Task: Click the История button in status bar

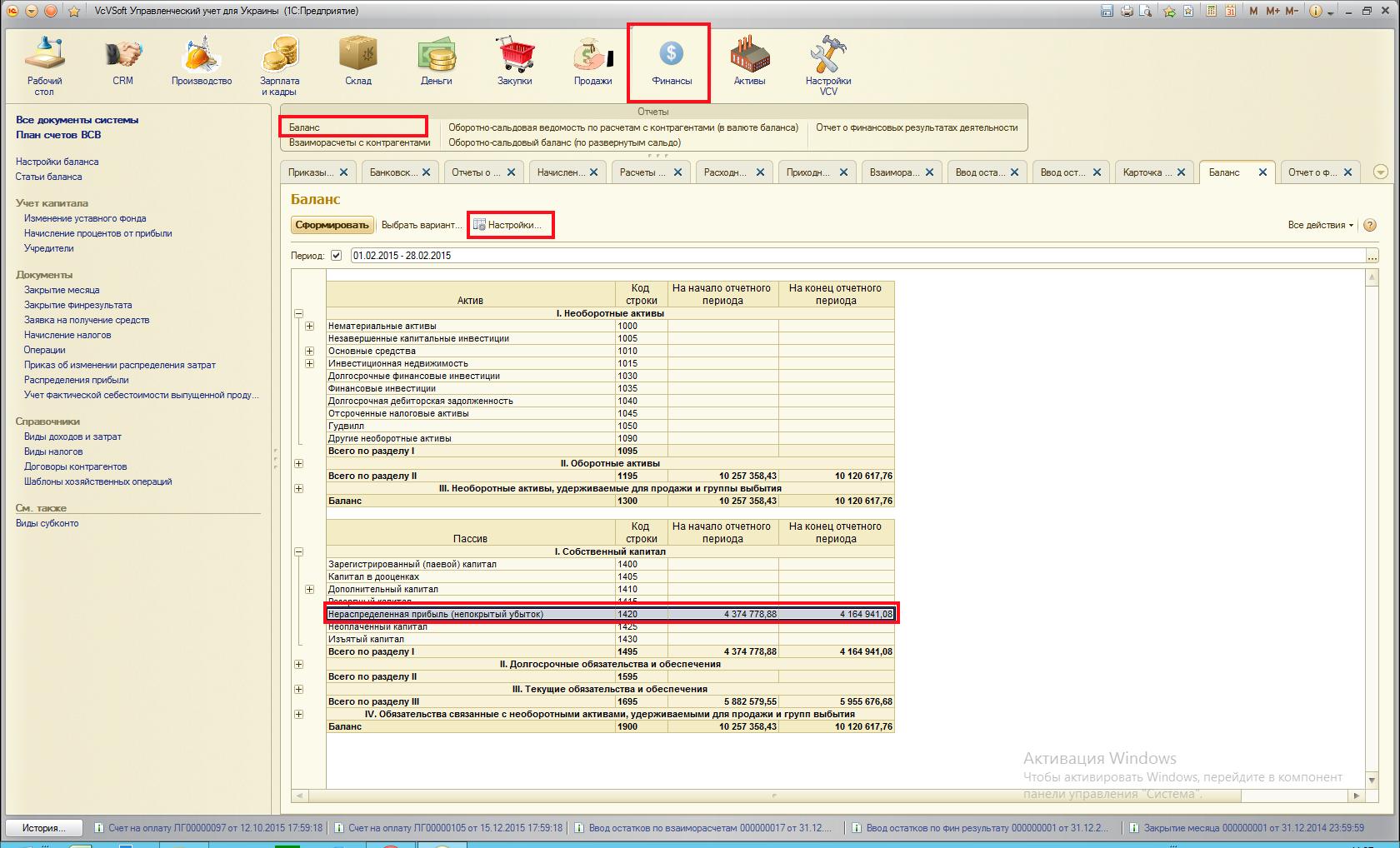Action: (x=44, y=828)
